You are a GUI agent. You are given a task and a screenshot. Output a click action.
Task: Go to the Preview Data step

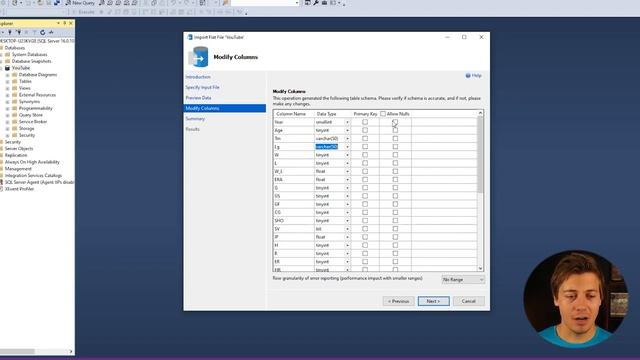(x=198, y=98)
